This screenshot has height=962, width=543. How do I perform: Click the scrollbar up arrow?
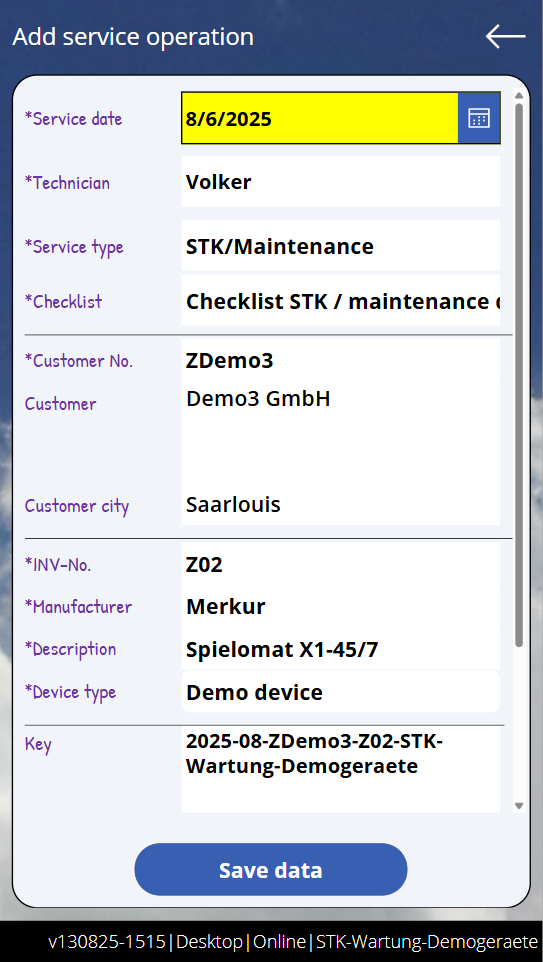518,96
